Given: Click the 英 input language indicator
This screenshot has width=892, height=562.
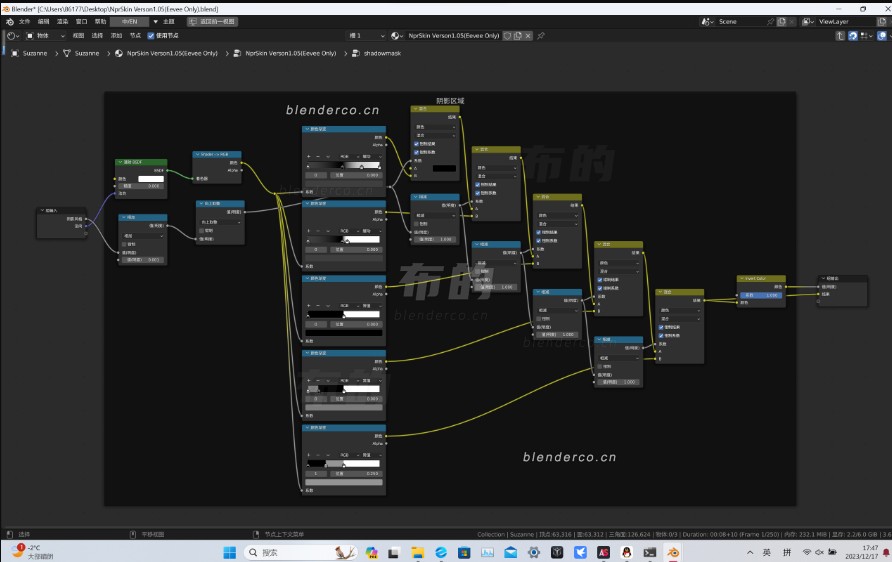Looking at the screenshot, I should pos(767,552).
